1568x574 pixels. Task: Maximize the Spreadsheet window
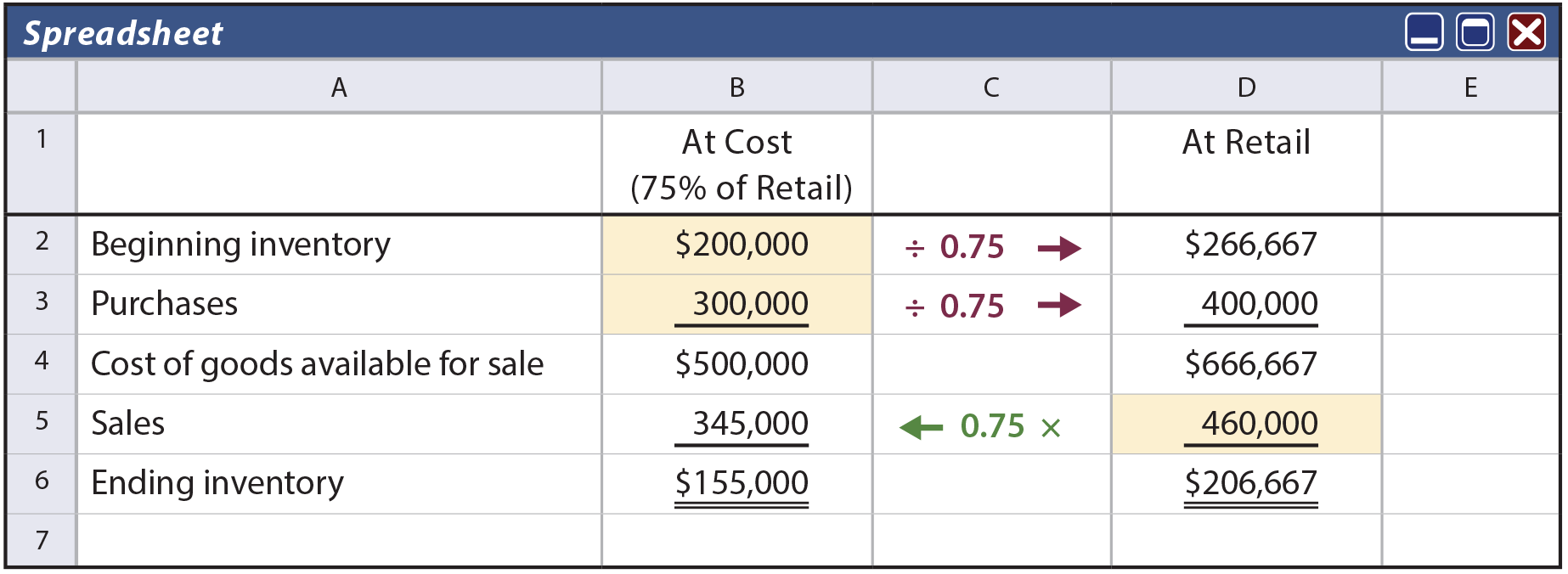[x=1475, y=33]
